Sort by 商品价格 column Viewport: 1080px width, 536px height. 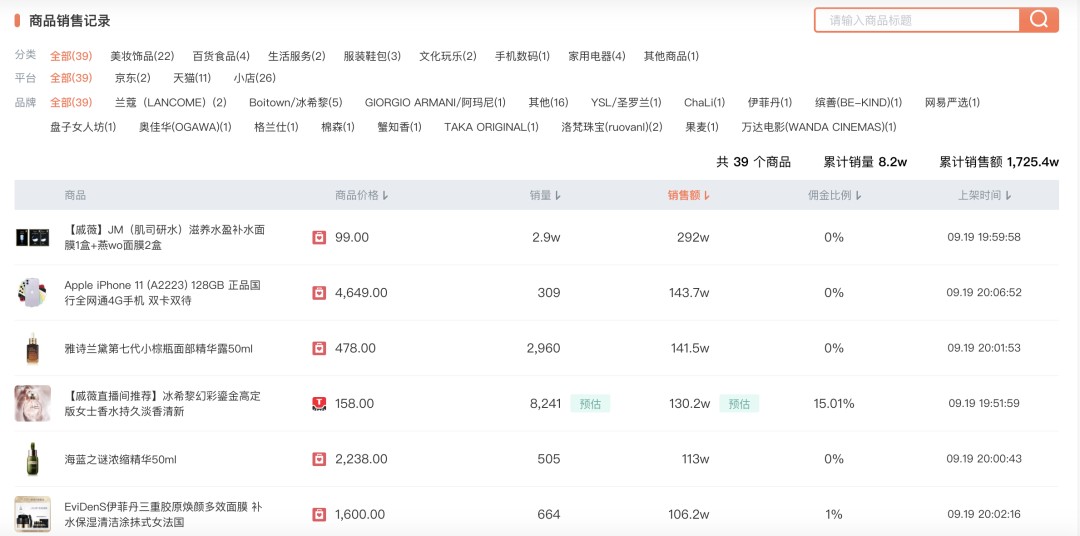click(x=362, y=195)
